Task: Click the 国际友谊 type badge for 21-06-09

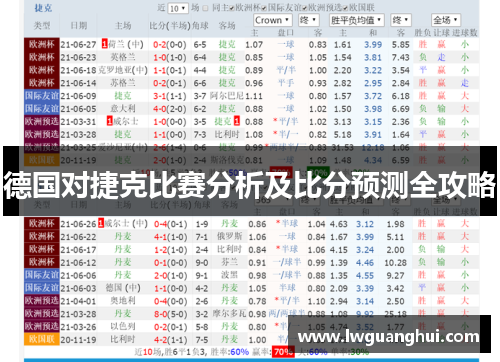Action: (x=42, y=96)
